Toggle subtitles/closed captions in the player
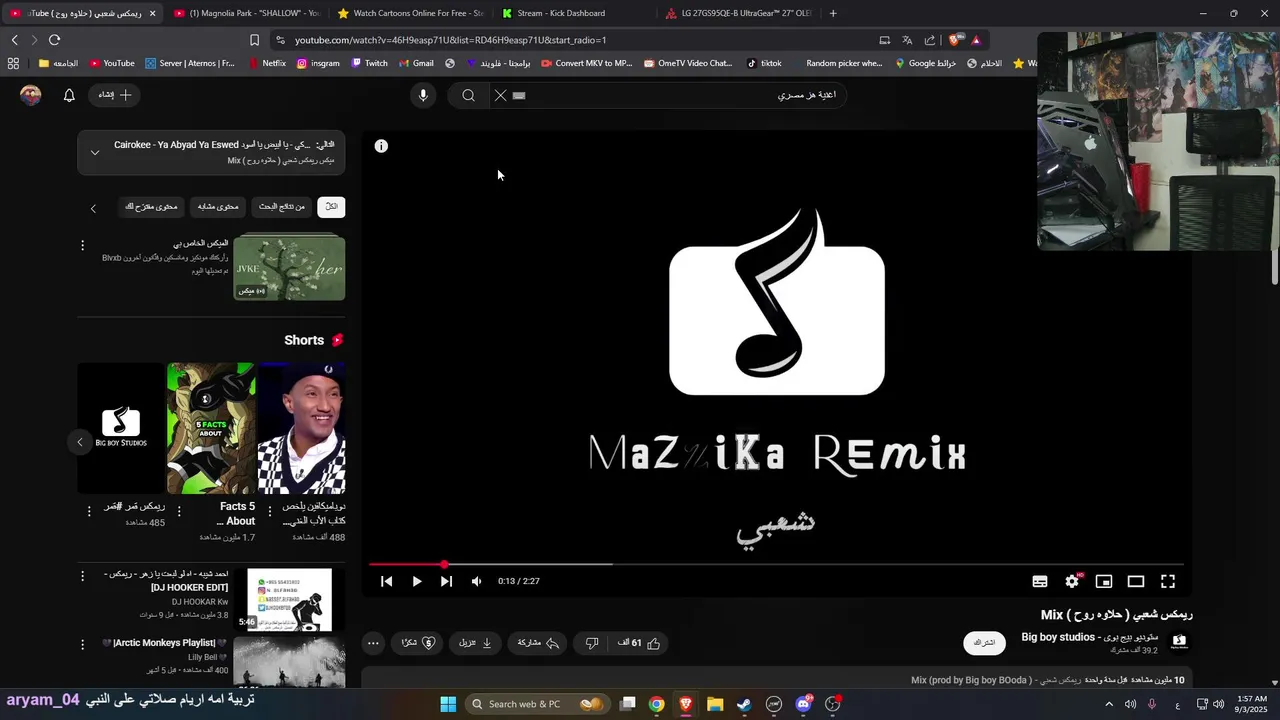Viewport: 1280px width, 720px height. tap(1040, 581)
